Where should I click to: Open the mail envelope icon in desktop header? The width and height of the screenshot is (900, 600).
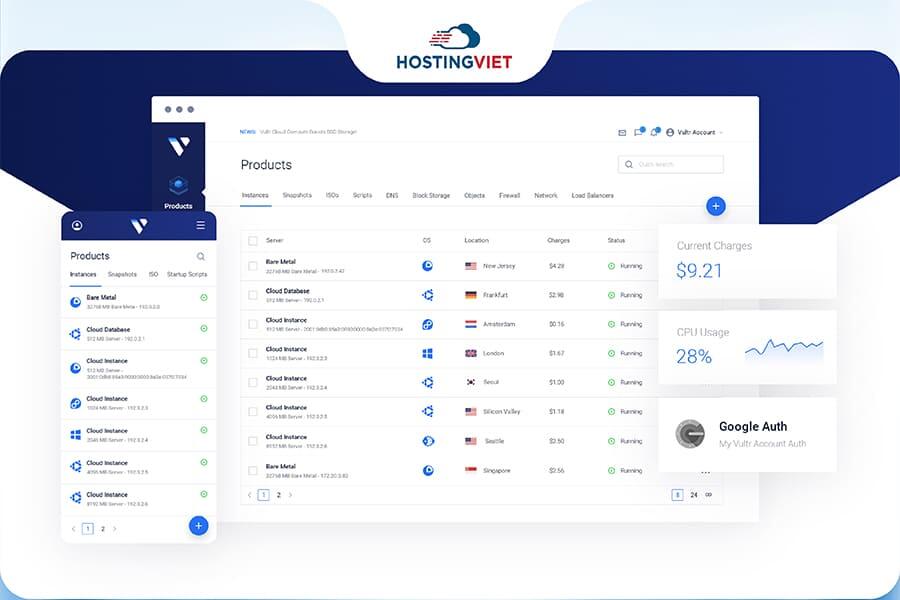click(622, 133)
